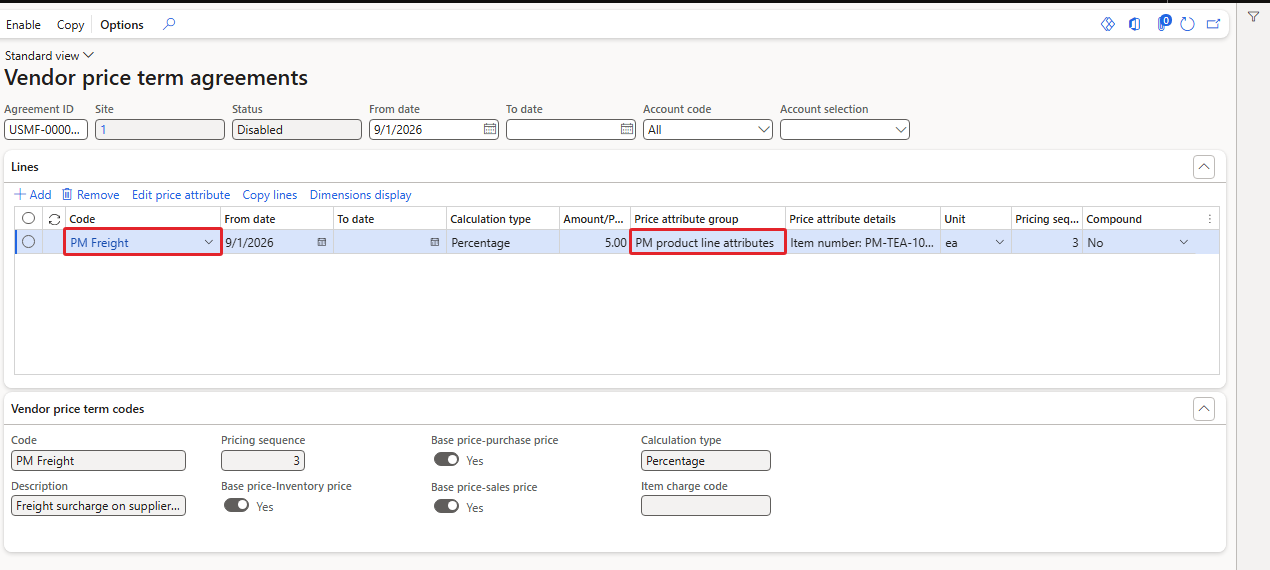The image size is (1270, 570).
Task: Click the Item number: PM-TEA-10 cell
Action: tap(862, 242)
